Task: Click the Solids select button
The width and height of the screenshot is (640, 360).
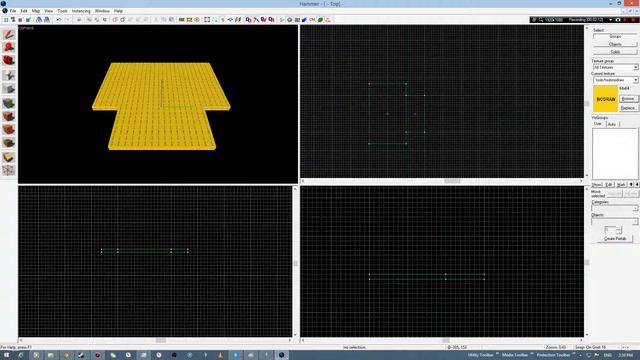Action: tap(615, 52)
